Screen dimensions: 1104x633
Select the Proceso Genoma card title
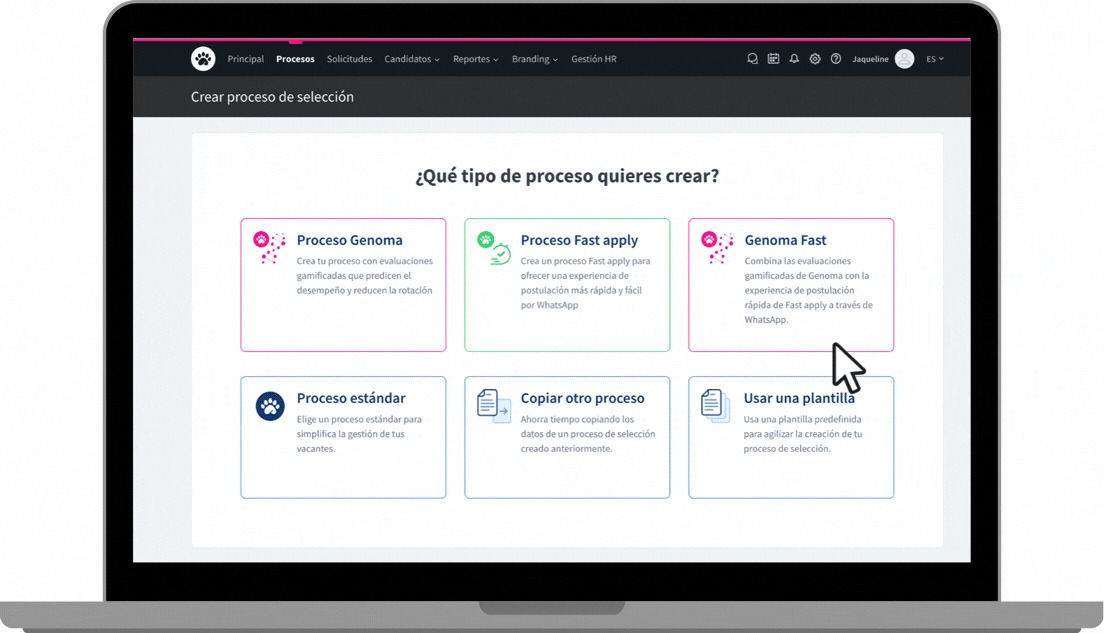(x=349, y=240)
